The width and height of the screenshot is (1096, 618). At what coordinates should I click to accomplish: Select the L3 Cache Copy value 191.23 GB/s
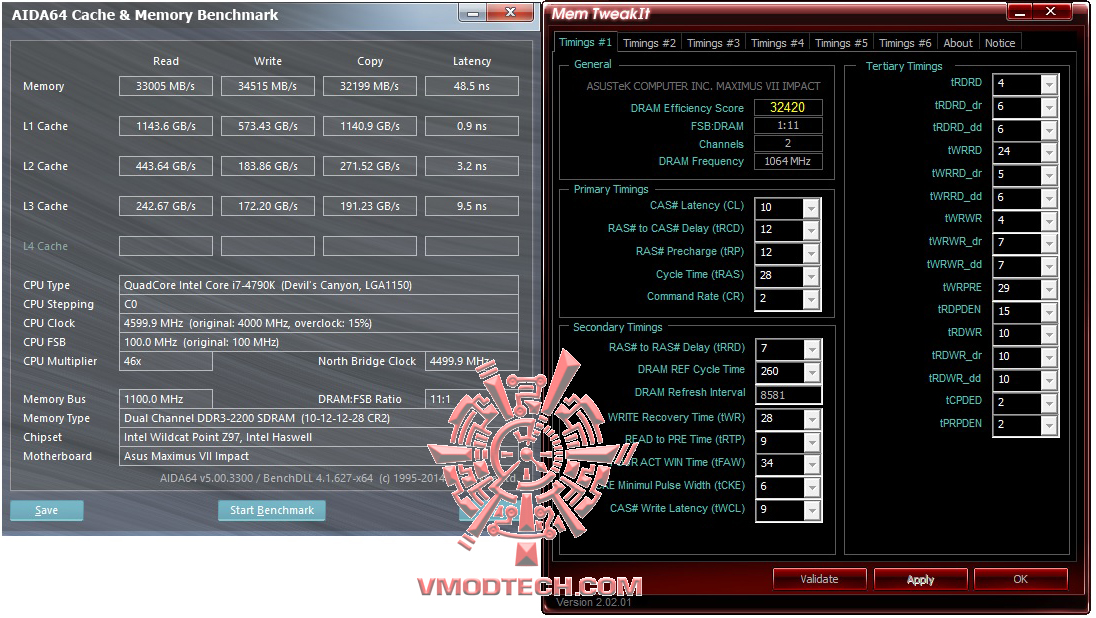coord(370,206)
